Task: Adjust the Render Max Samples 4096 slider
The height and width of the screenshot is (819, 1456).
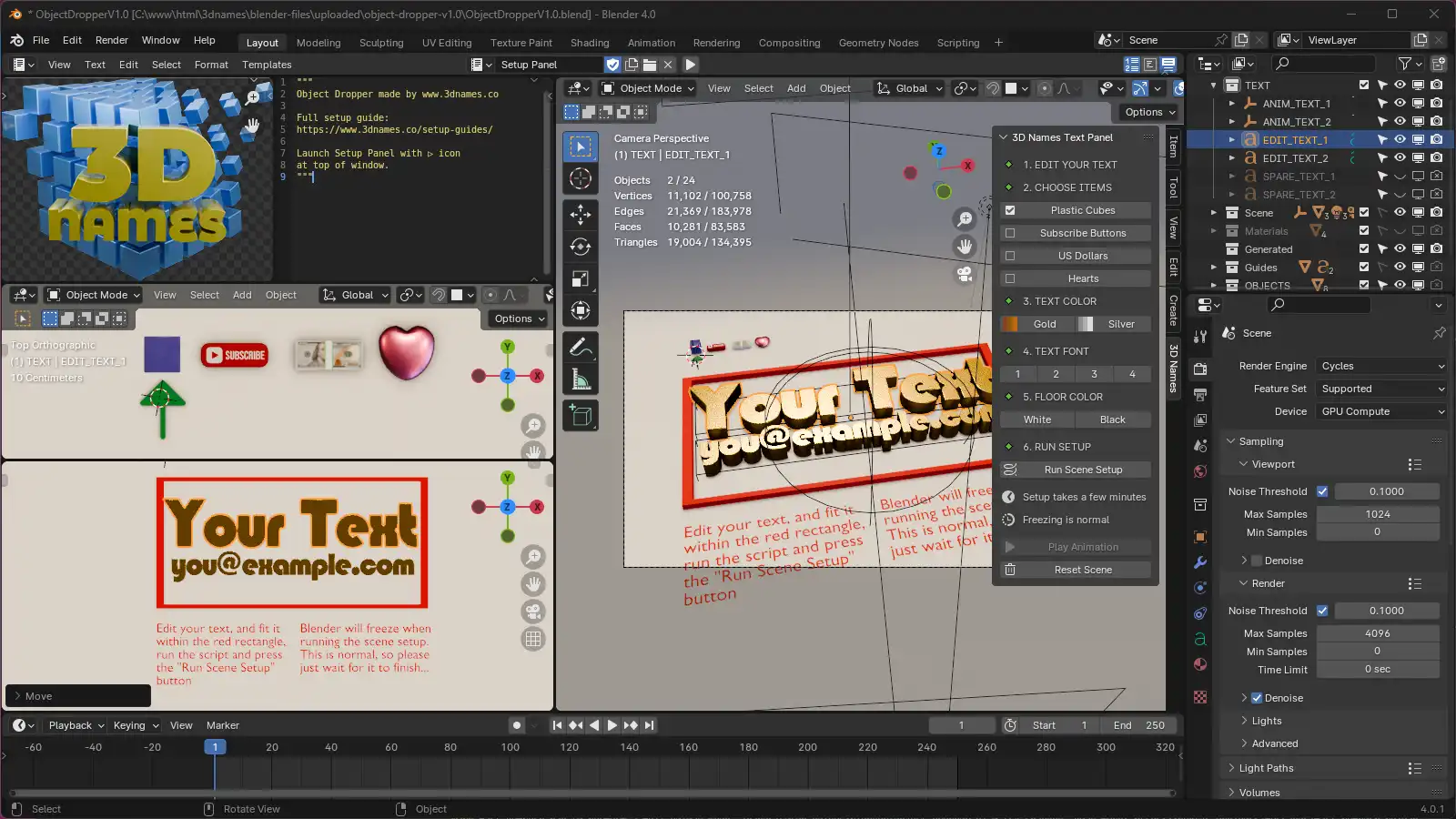Action: tap(1378, 633)
